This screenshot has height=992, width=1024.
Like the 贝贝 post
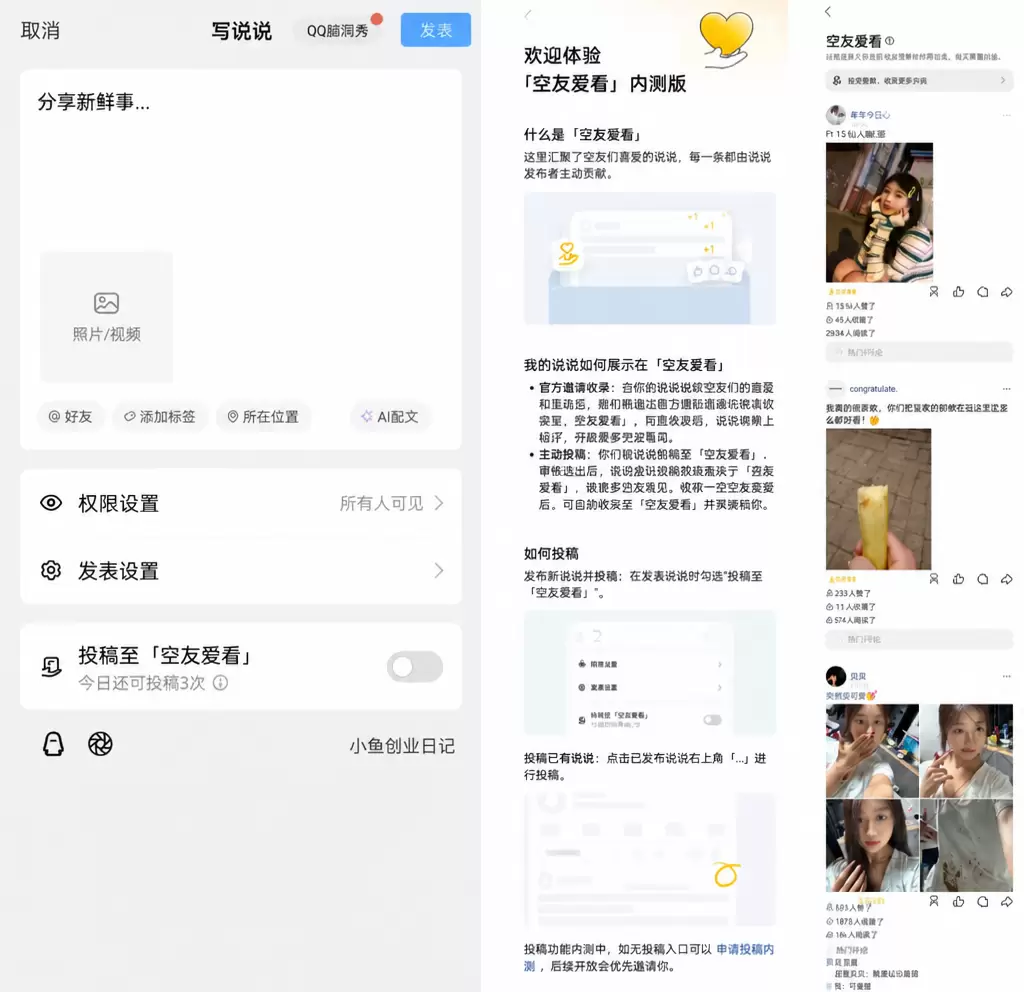click(x=958, y=902)
